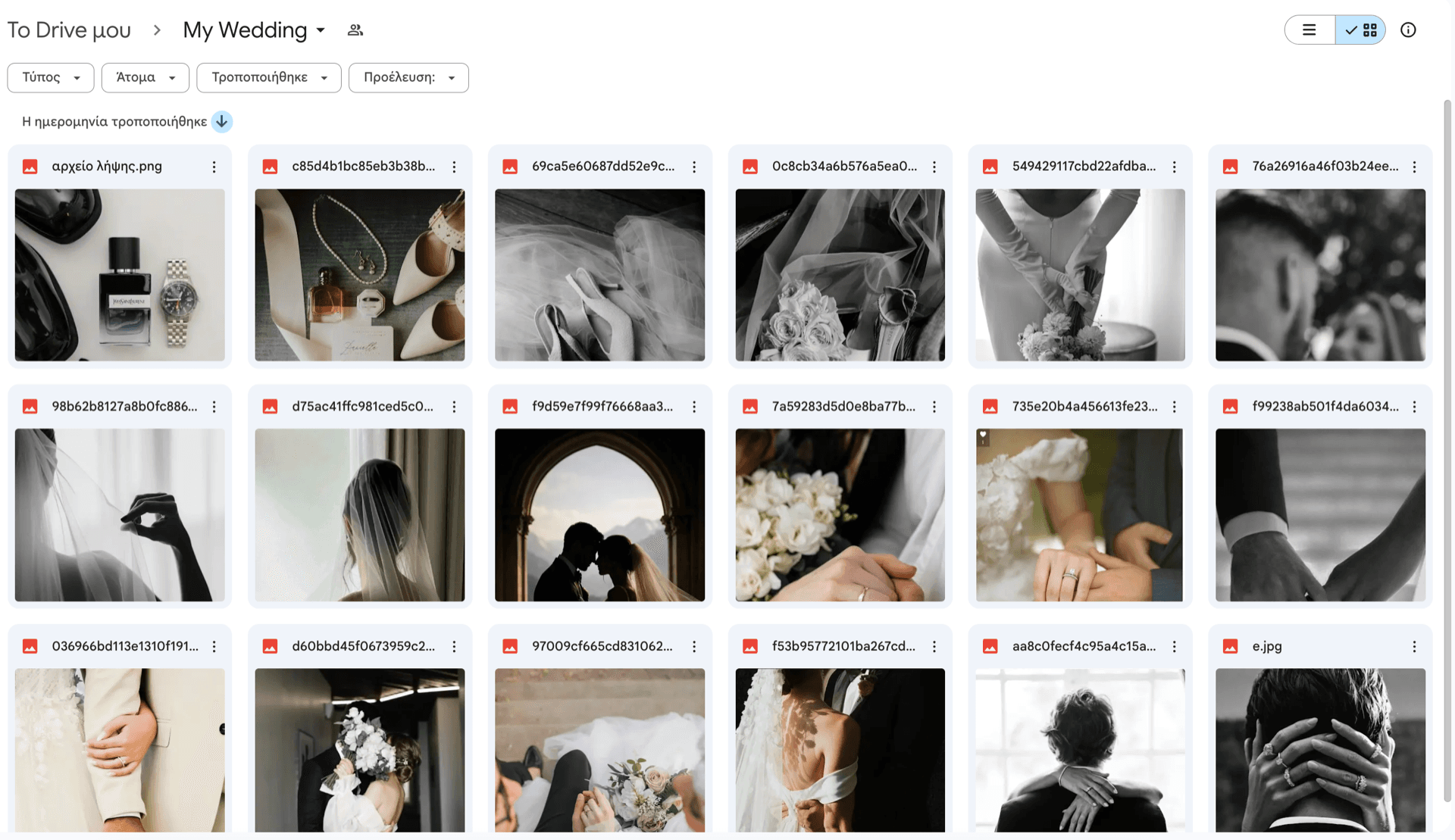The height and width of the screenshot is (840, 1455).
Task: Open more options for c85d4b1bc85eb3b38b file
Action: coord(454,167)
